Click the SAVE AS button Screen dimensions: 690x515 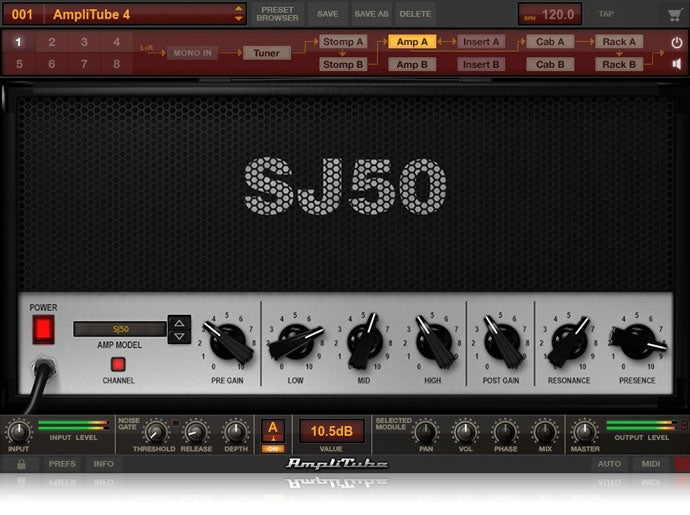point(371,14)
